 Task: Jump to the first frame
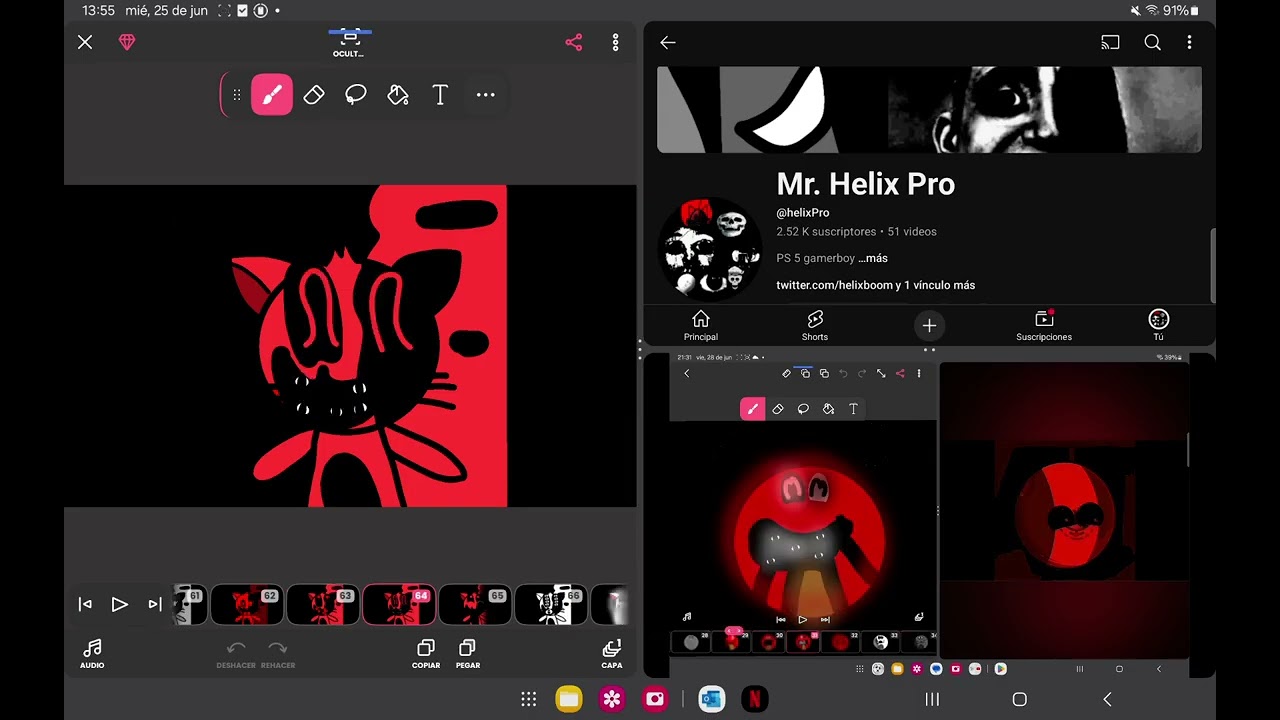85,604
